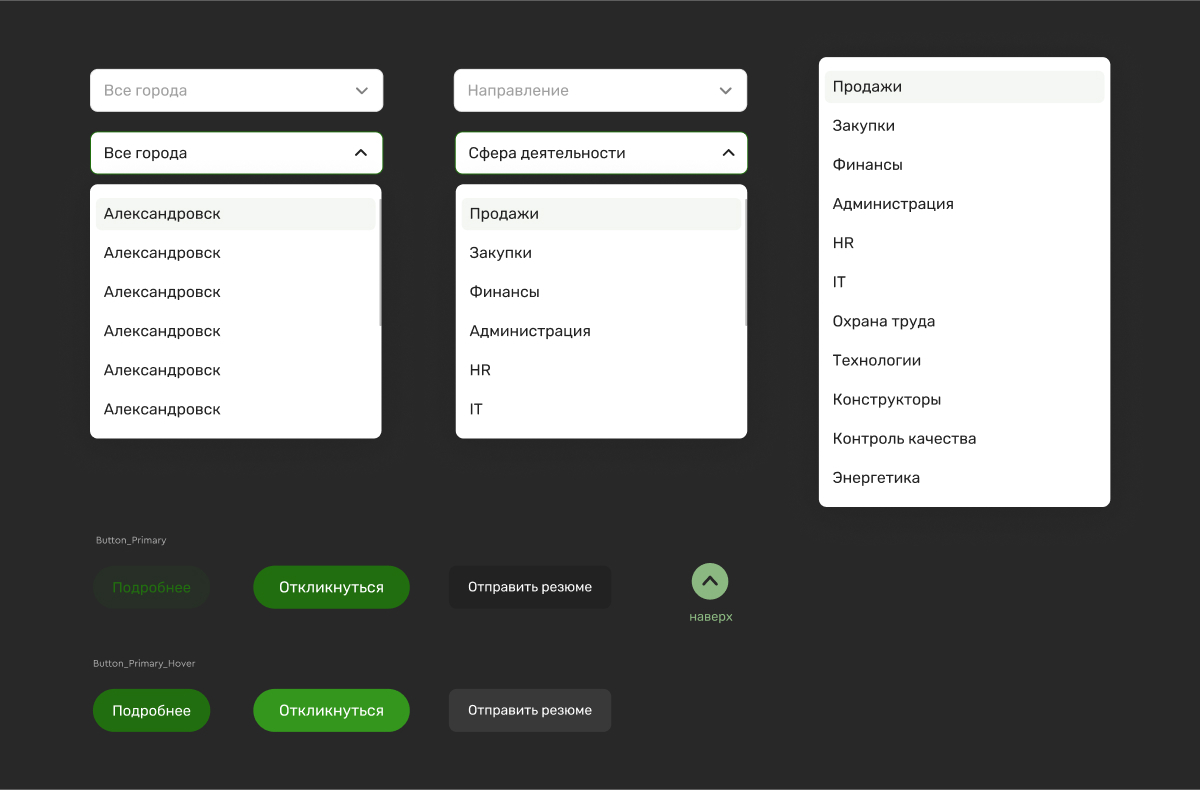Image resolution: width=1200 pixels, height=790 pixels.
Task: Click the scrollbar in 'Сфера деятельности' list
Action: coord(746,260)
